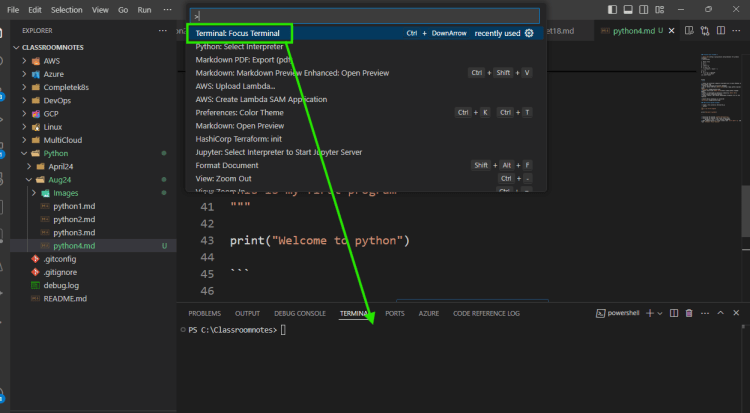Close the python4.md editor tab

point(672,31)
